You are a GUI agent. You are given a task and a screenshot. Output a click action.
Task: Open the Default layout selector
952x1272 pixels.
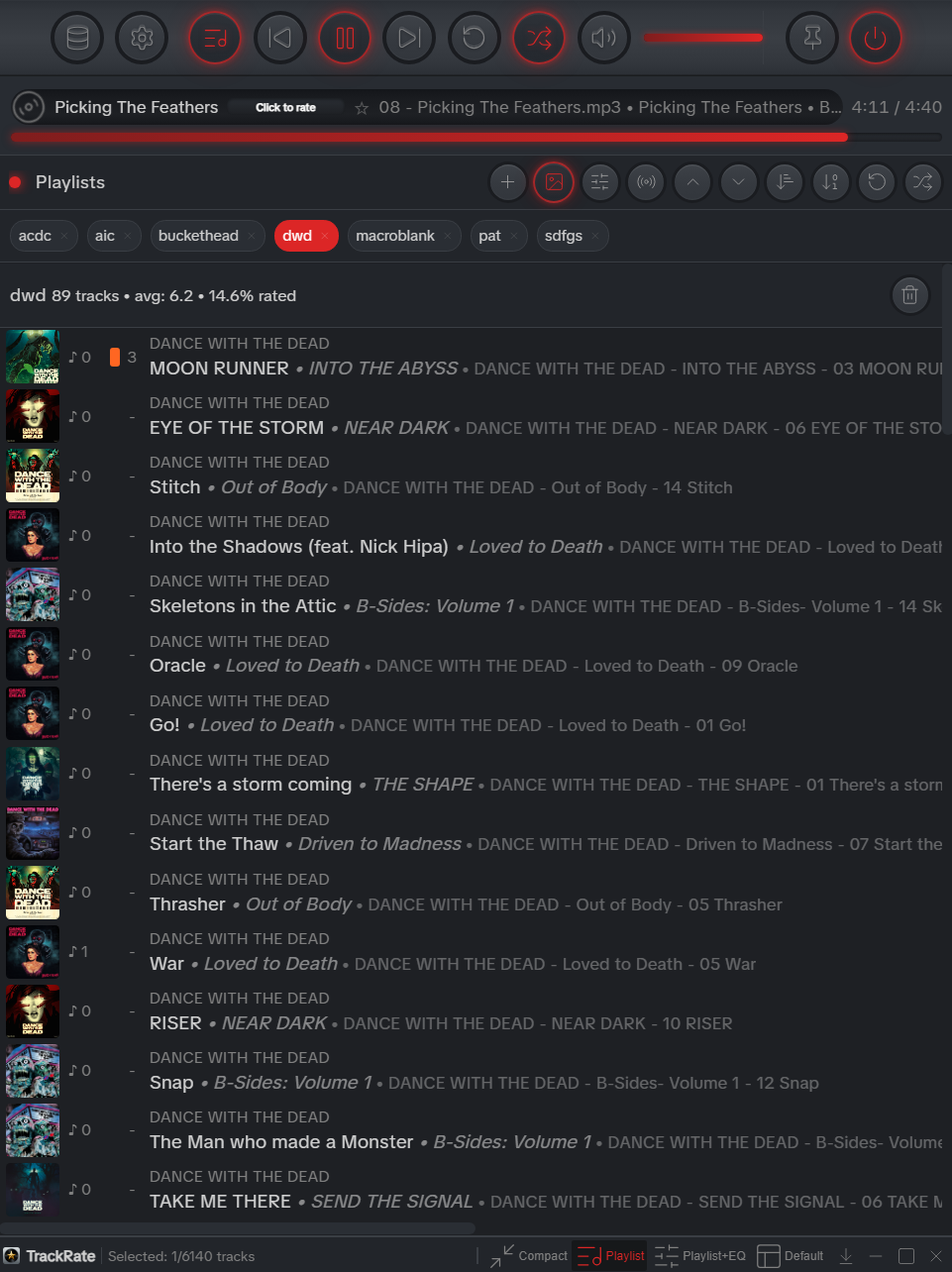tap(790, 1255)
